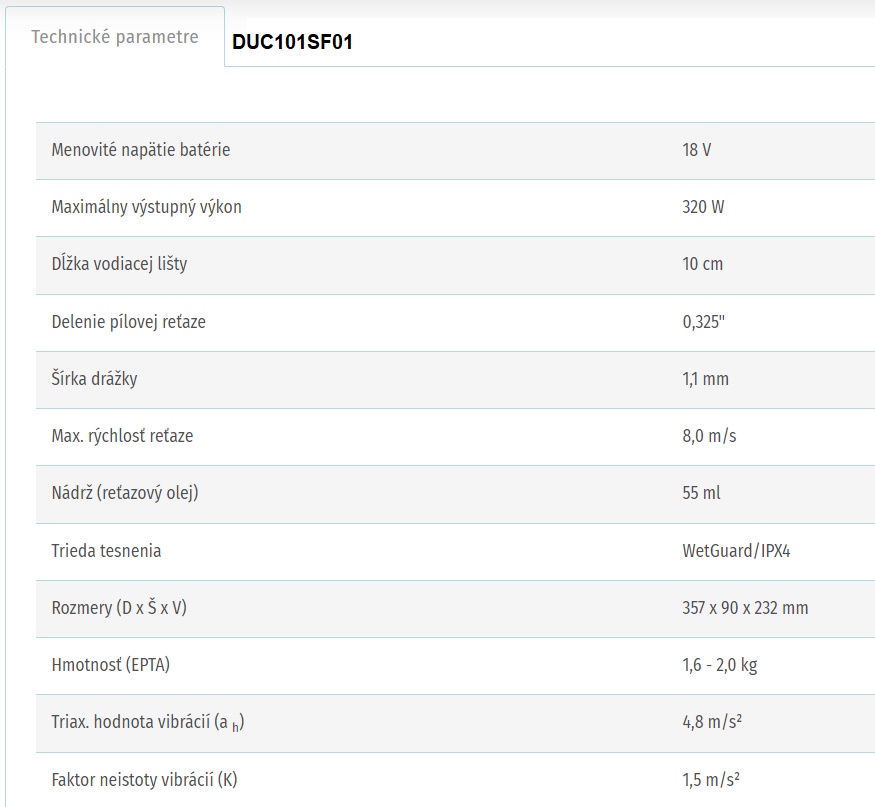Select the Nádrž (reťazový olej) label
This screenshot has height=807, width=875.
(125, 493)
